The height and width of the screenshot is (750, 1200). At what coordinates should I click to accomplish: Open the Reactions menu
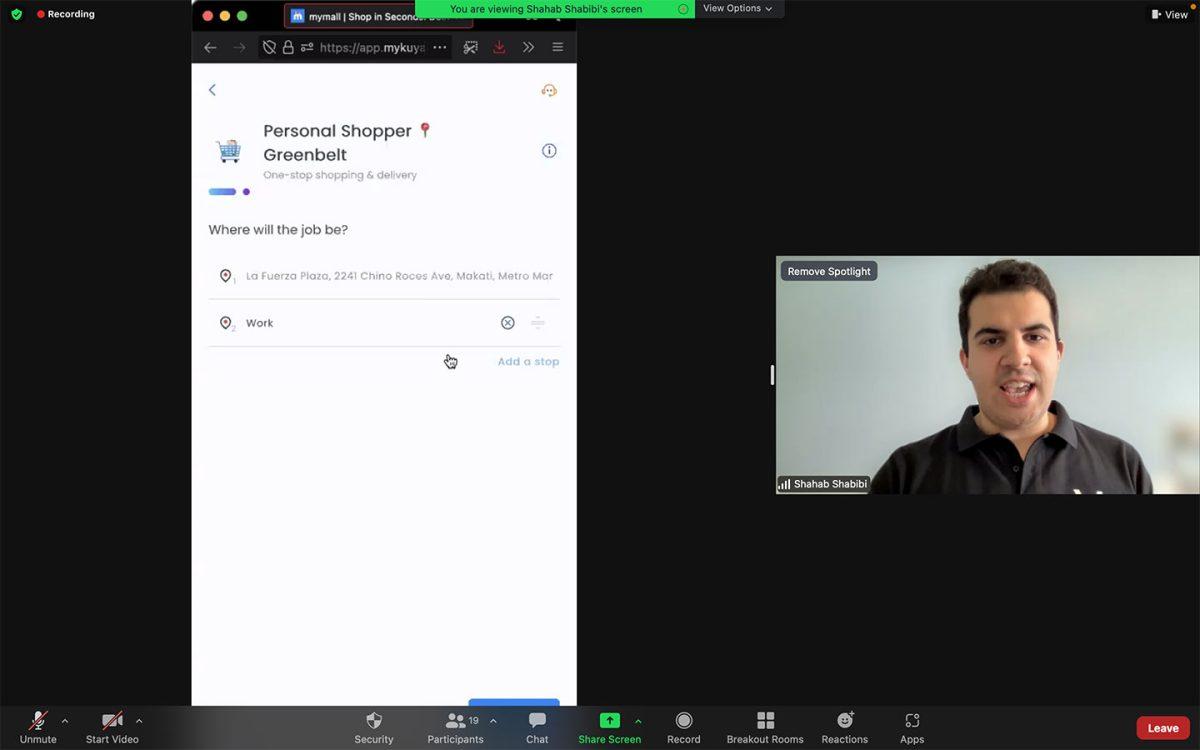click(x=844, y=726)
